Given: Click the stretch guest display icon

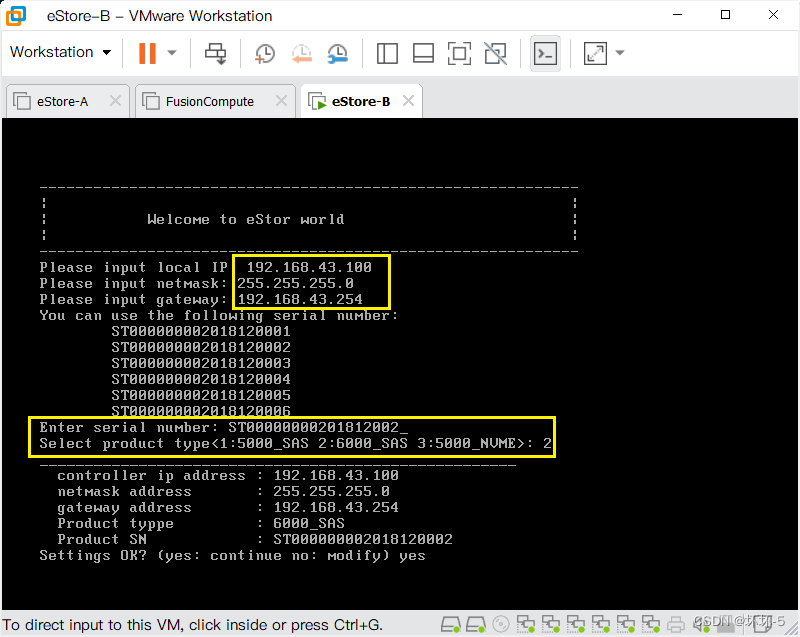Looking at the screenshot, I should (595, 53).
